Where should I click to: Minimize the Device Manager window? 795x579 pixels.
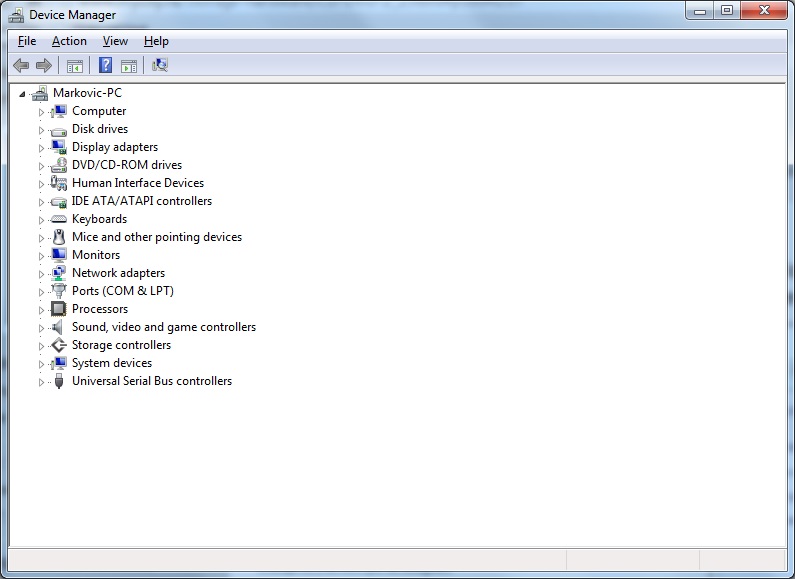[700, 11]
